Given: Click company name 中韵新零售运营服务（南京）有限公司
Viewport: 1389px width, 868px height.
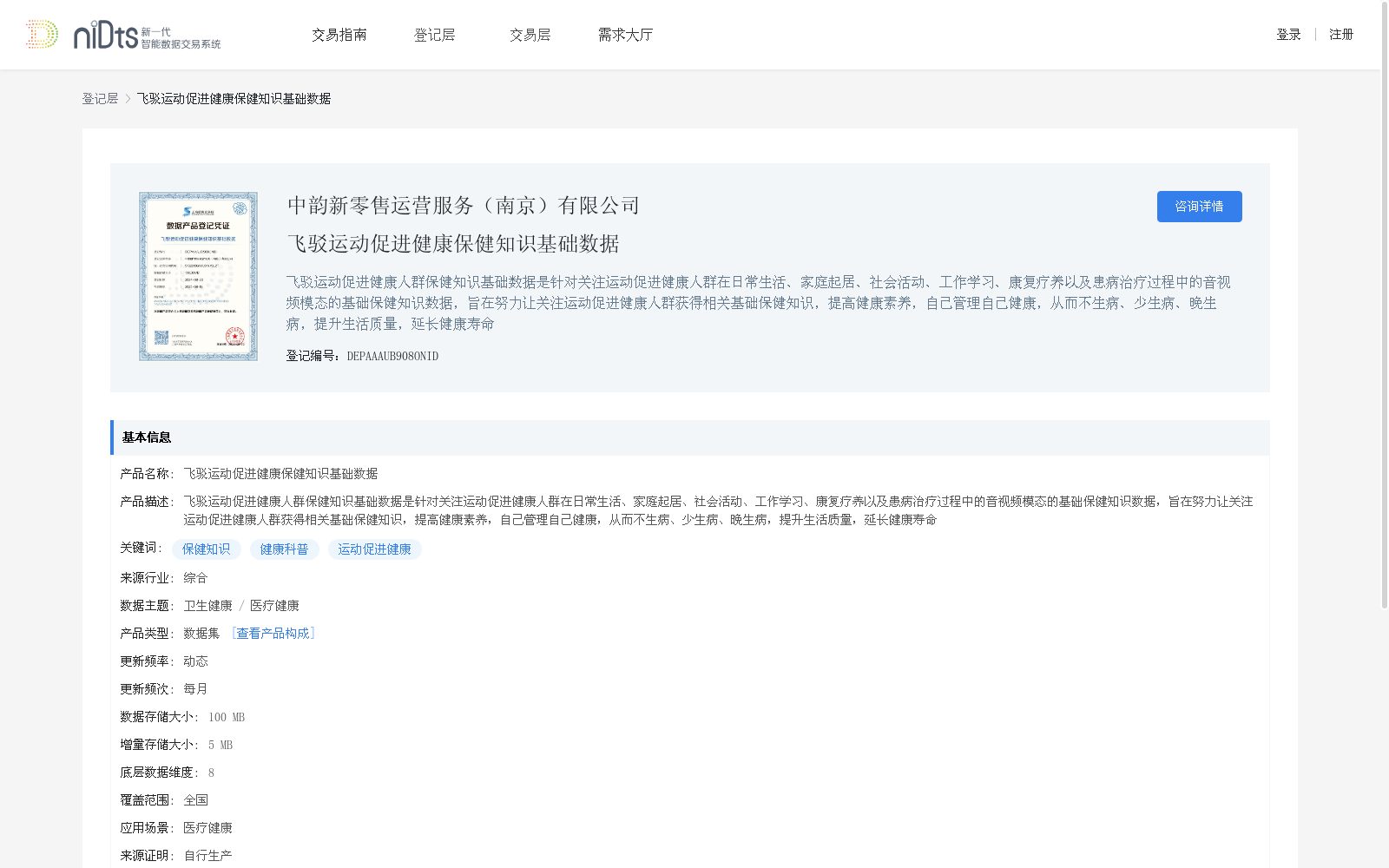Looking at the screenshot, I should click(464, 206).
